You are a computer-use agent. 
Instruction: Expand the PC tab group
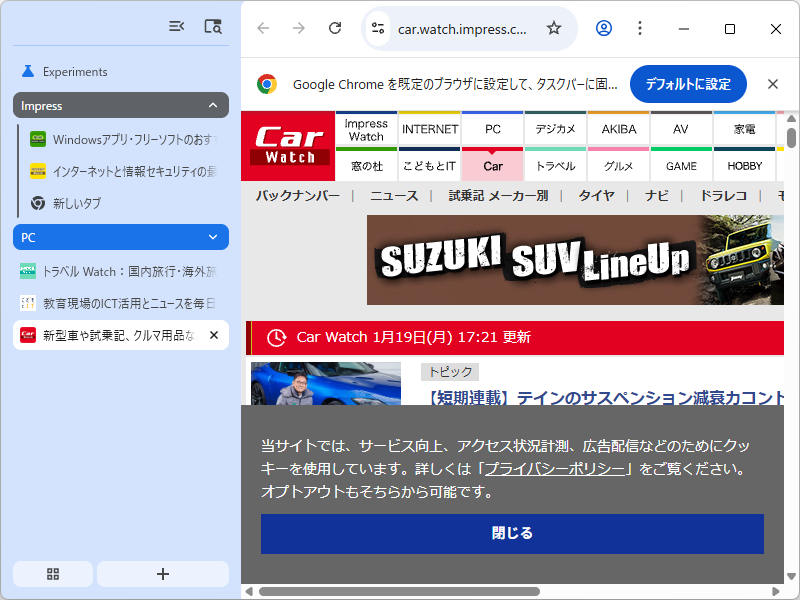pos(213,237)
